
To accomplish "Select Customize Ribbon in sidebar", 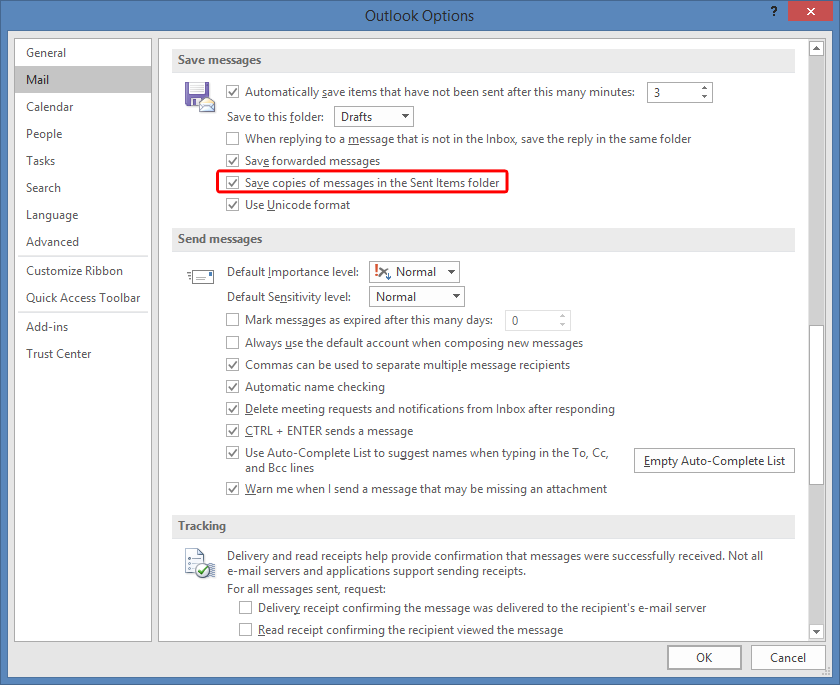I will coord(75,271).
